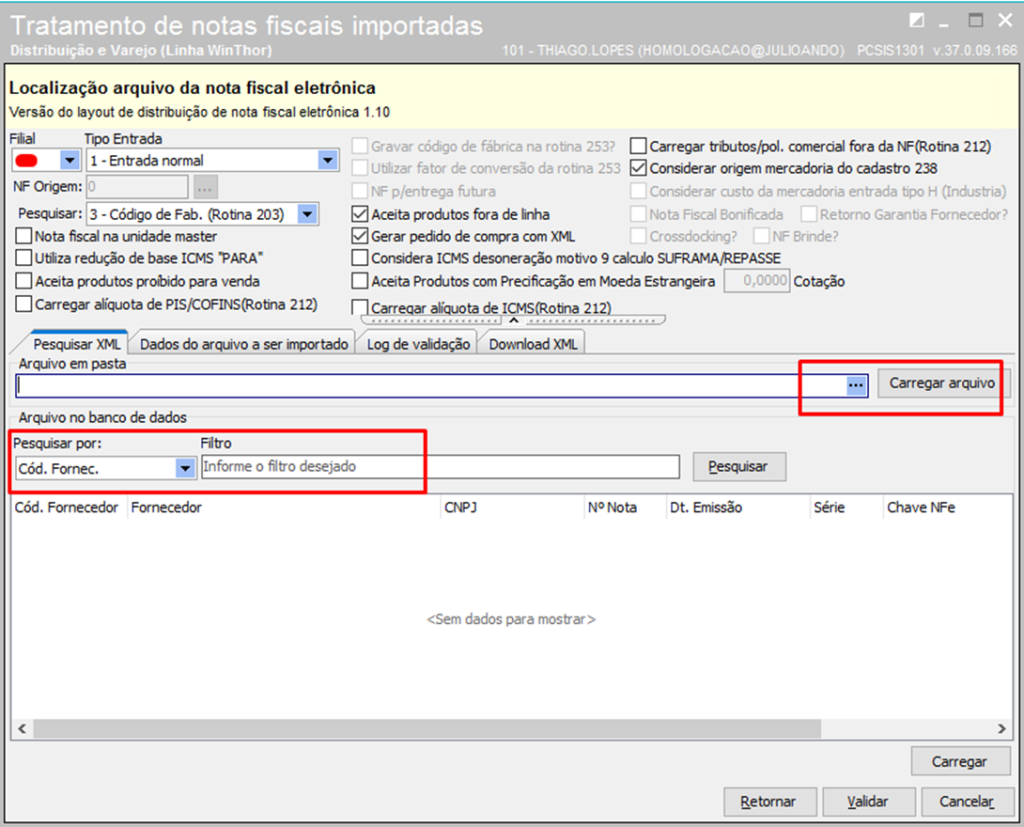Close the Tratamento de notas window

(x=1006, y=21)
